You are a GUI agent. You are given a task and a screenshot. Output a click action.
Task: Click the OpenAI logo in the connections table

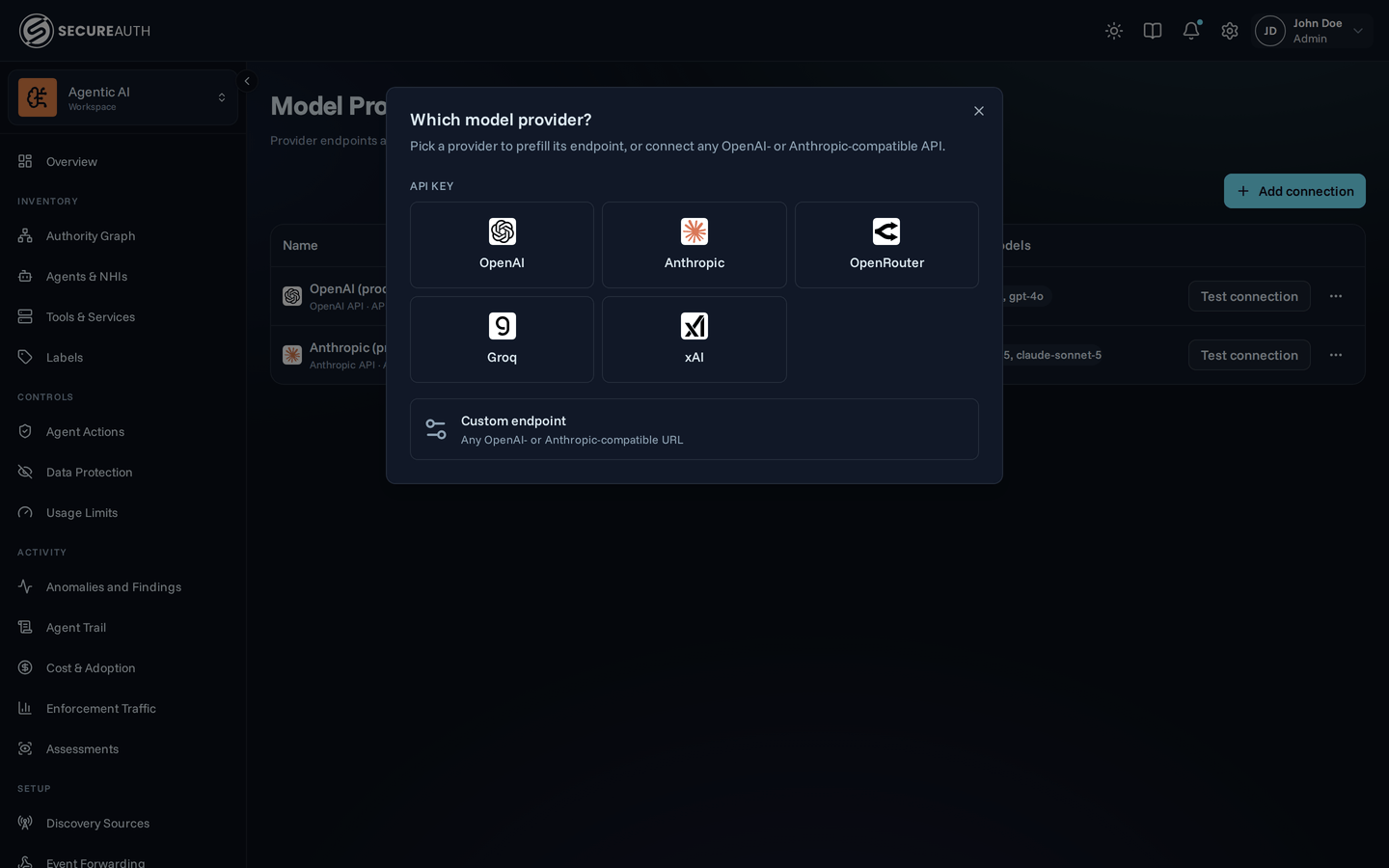292,296
